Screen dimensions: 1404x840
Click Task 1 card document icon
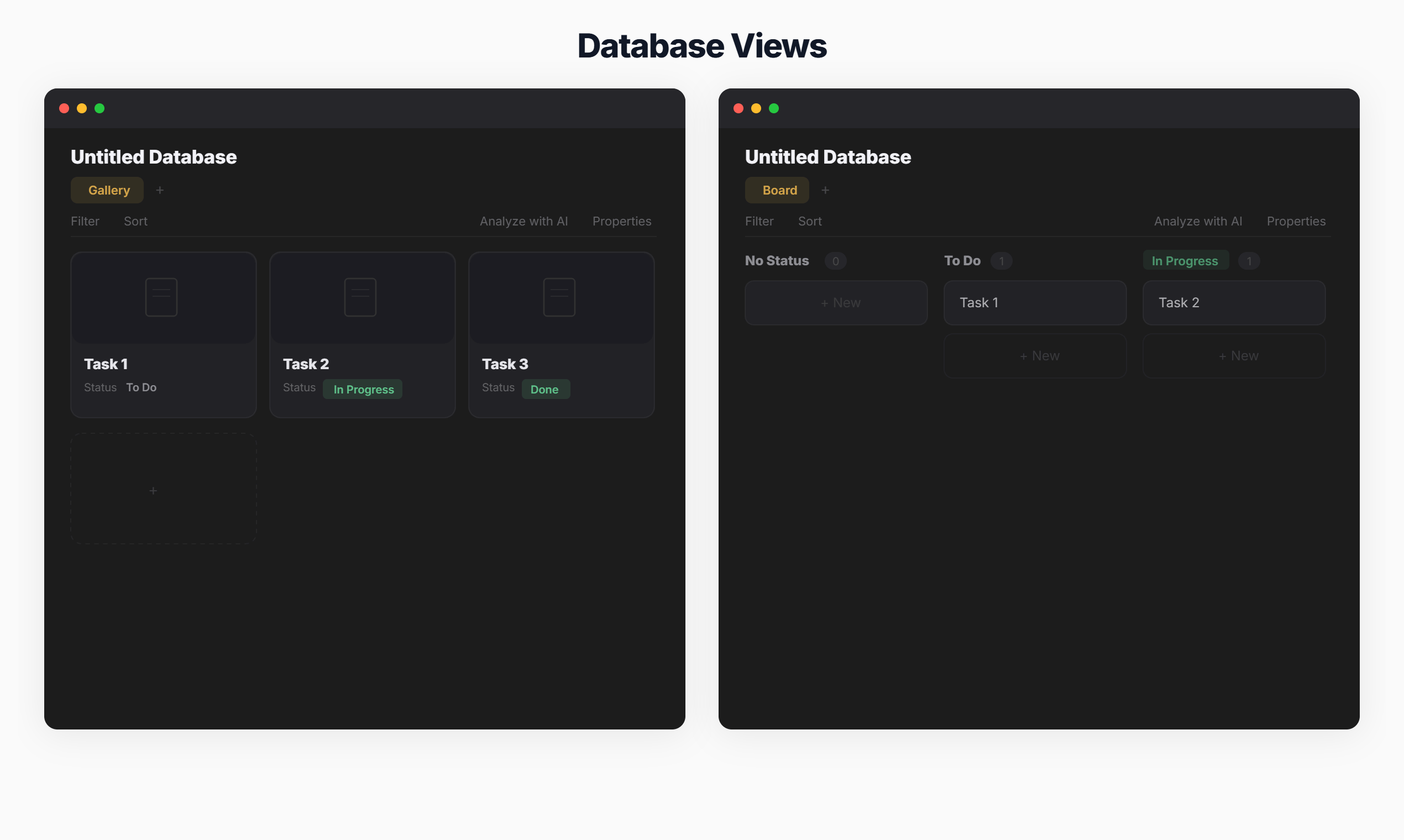pyautogui.click(x=161, y=297)
